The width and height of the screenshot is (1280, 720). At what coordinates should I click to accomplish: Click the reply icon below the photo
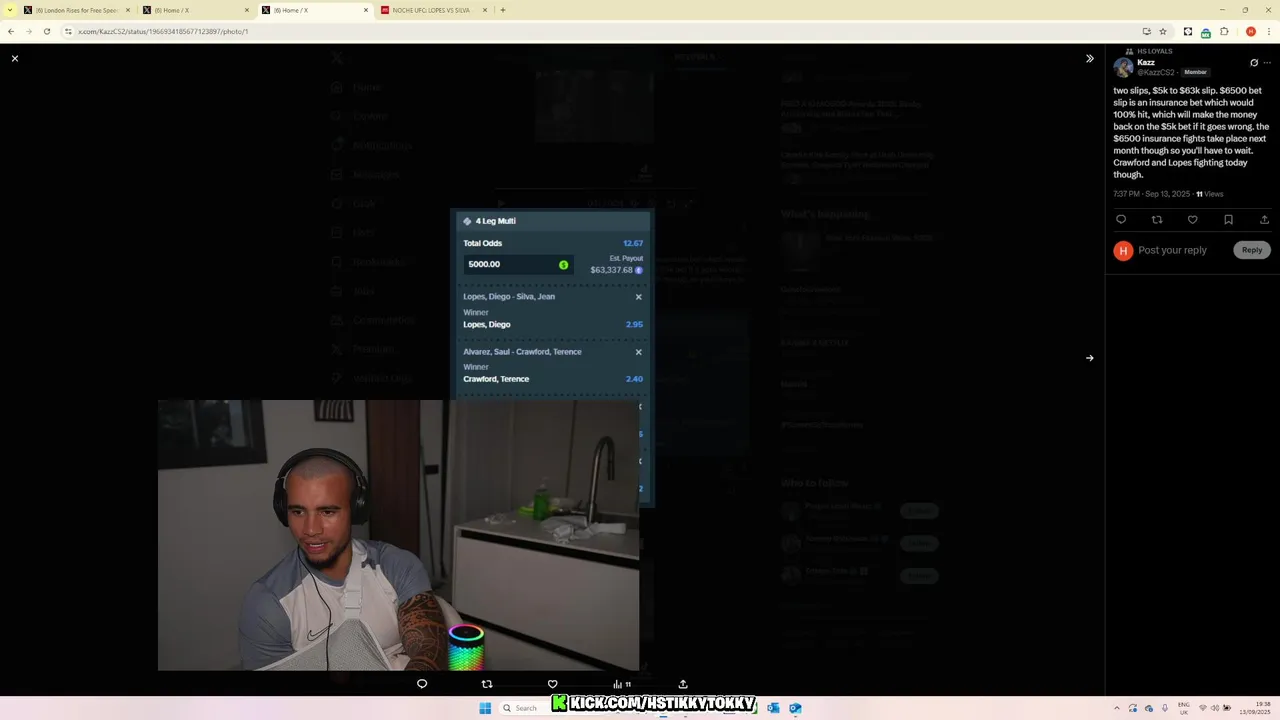[x=422, y=684]
